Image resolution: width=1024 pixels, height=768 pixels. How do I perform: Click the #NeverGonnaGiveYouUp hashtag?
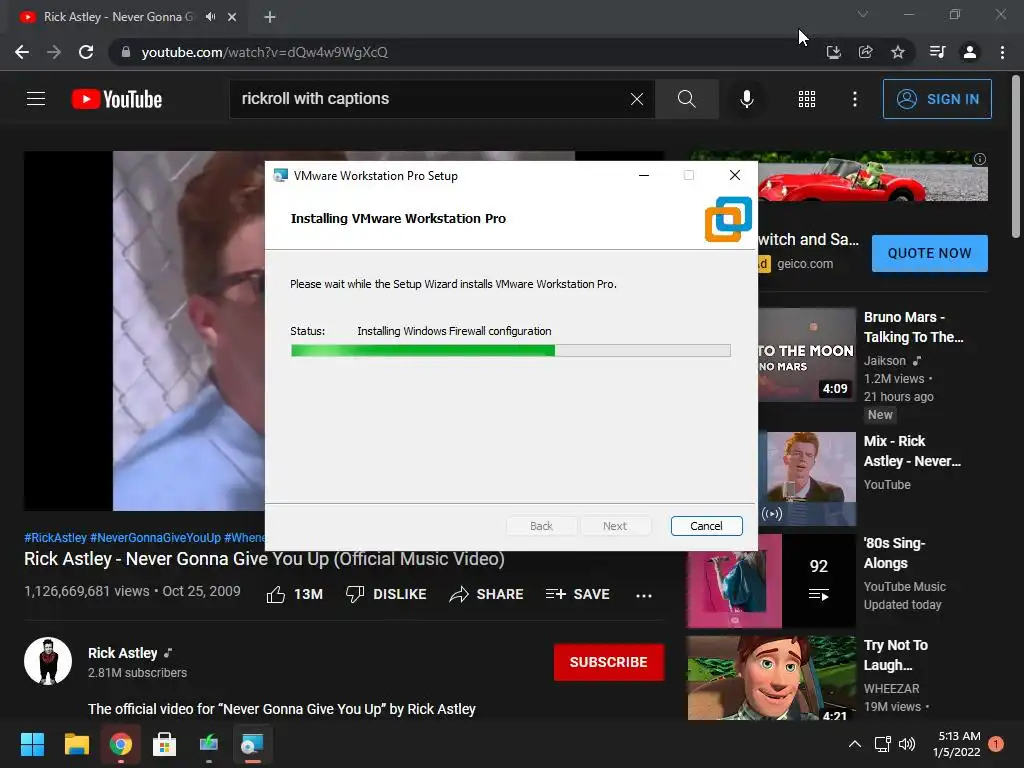(x=155, y=537)
